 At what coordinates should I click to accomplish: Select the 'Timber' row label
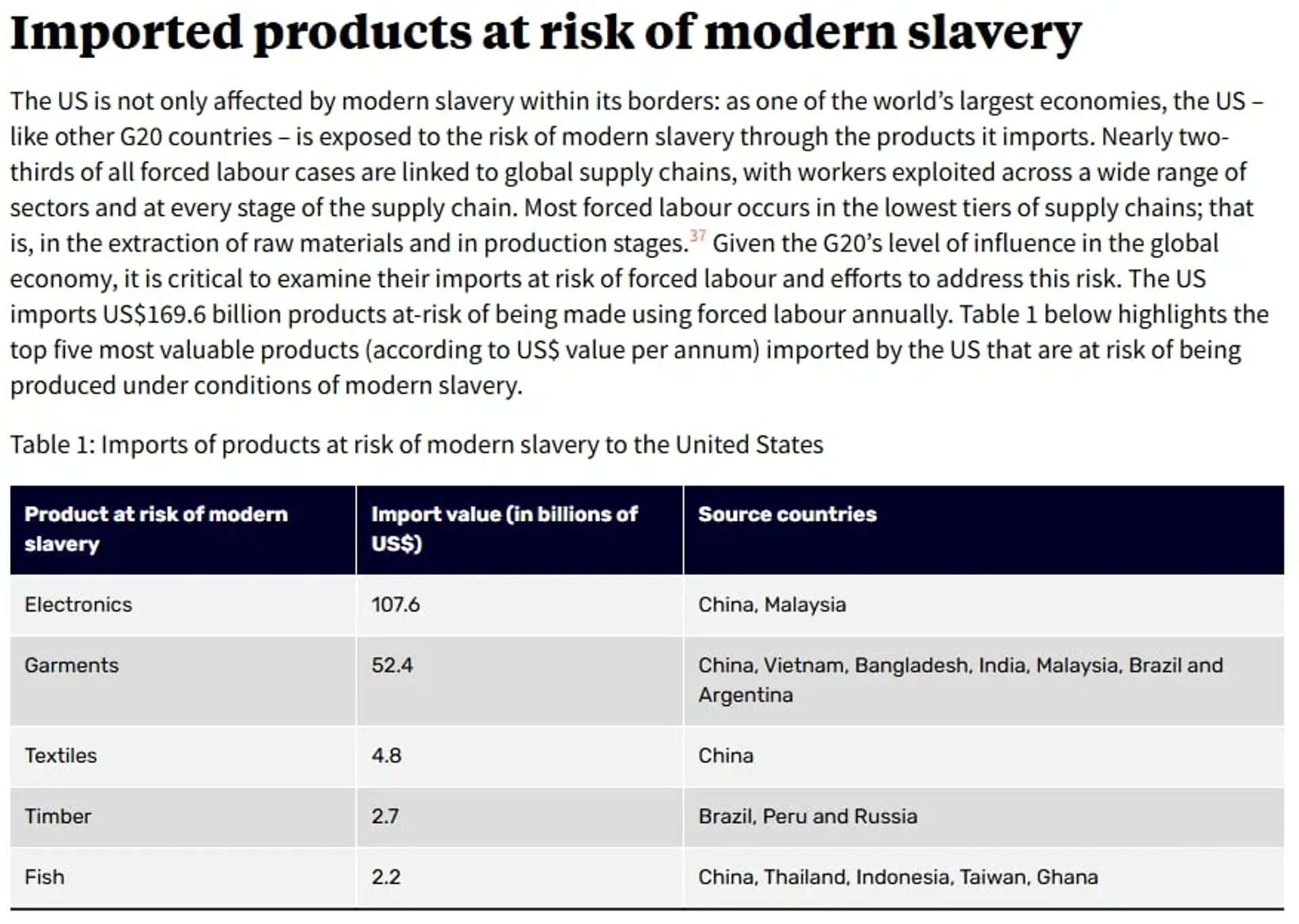coord(183,816)
